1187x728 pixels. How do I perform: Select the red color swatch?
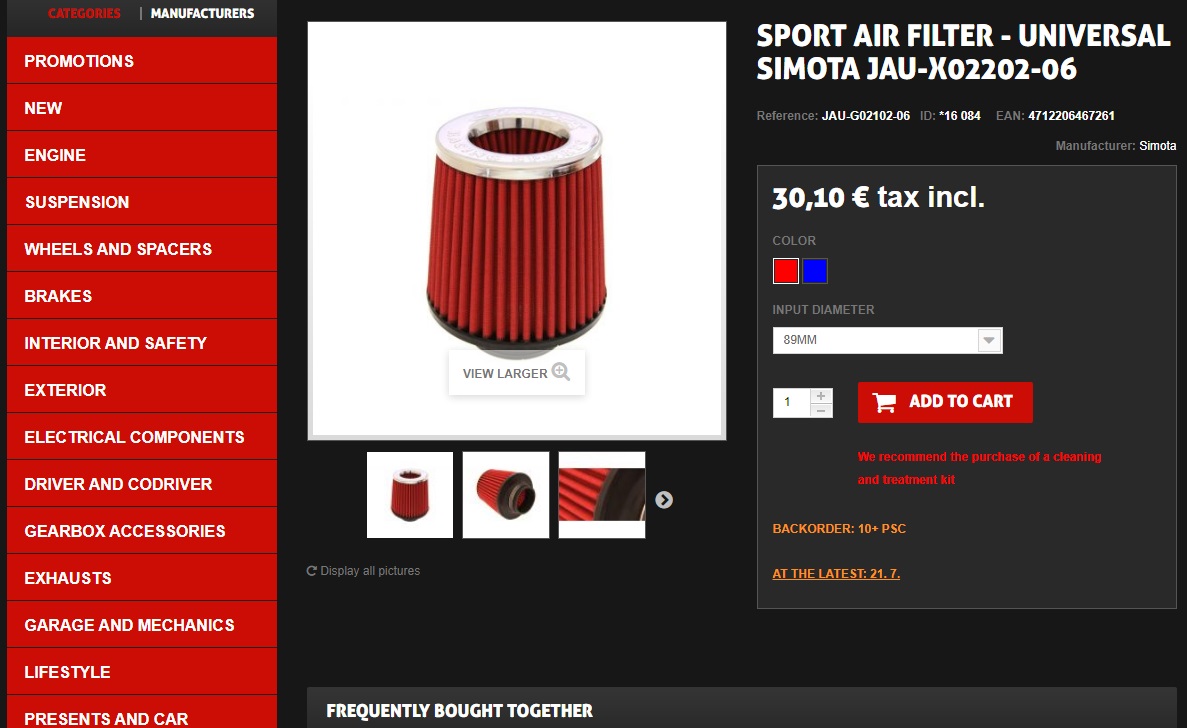[786, 271]
